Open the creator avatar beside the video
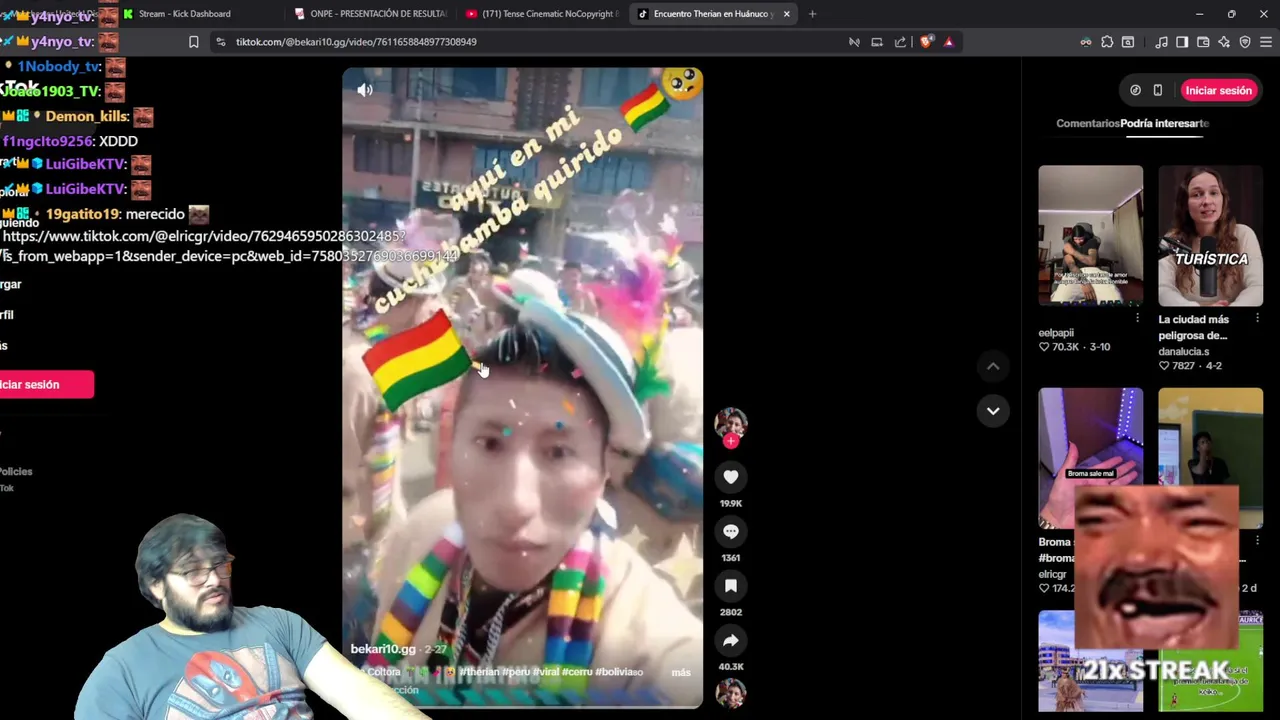 (x=731, y=423)
